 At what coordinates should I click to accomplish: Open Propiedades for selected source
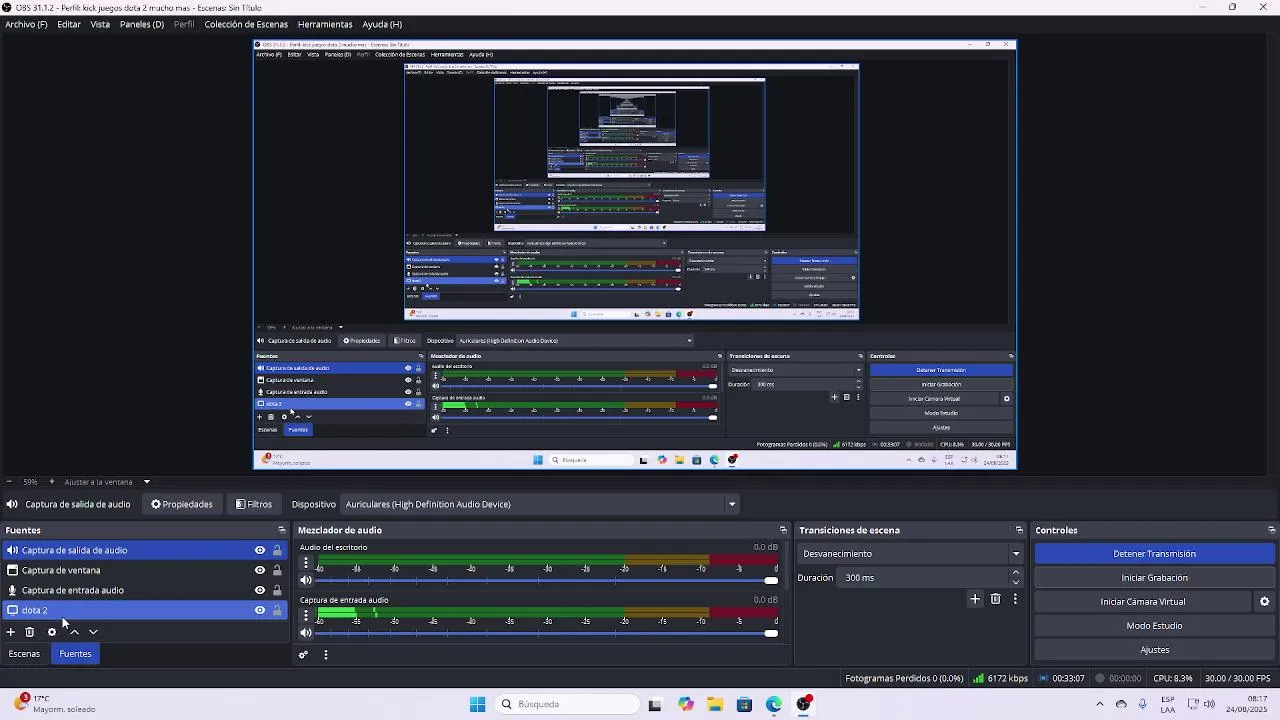pyautogui.click(x=182, y=504)
